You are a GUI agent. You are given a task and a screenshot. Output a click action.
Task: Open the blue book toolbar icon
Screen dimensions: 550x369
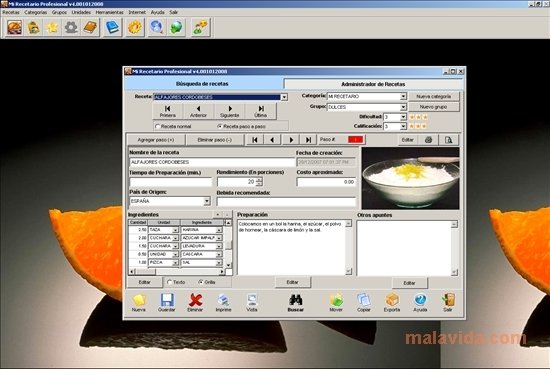click(113, 27)
